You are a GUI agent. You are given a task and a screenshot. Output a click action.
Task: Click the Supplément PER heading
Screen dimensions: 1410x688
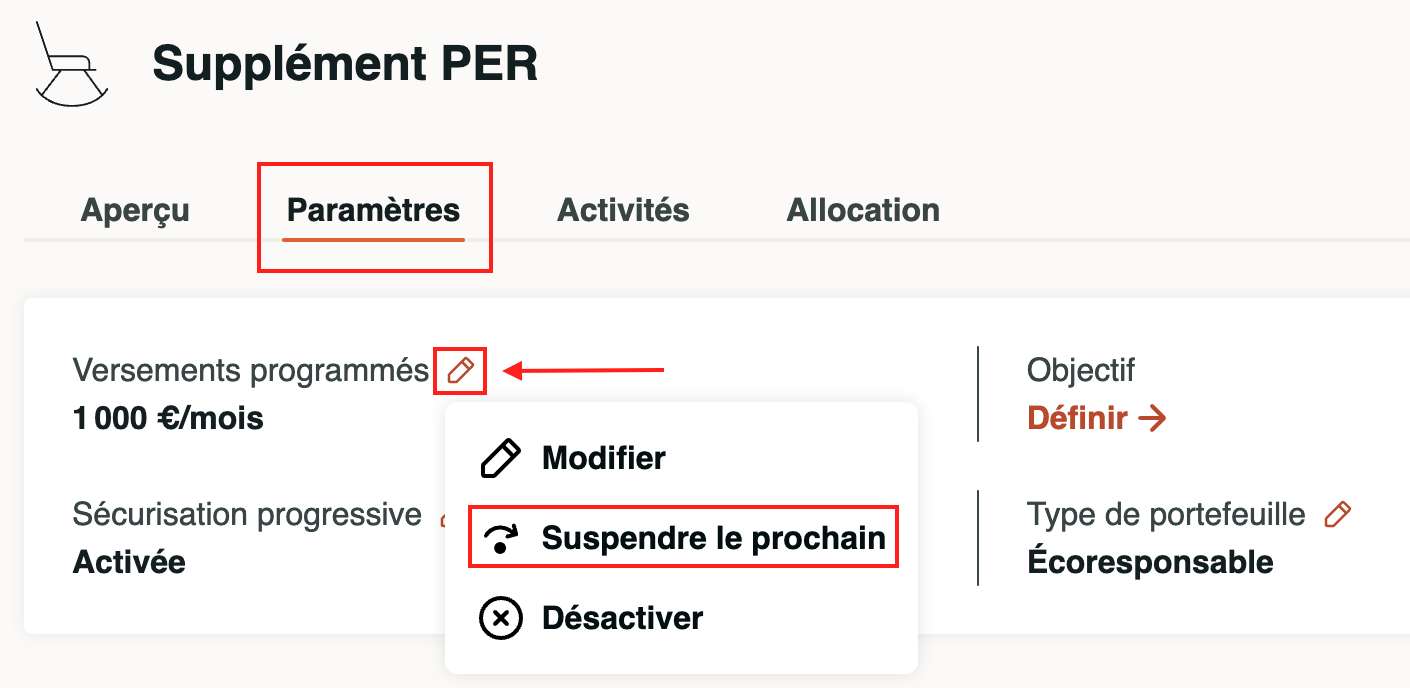coord(345,64)
